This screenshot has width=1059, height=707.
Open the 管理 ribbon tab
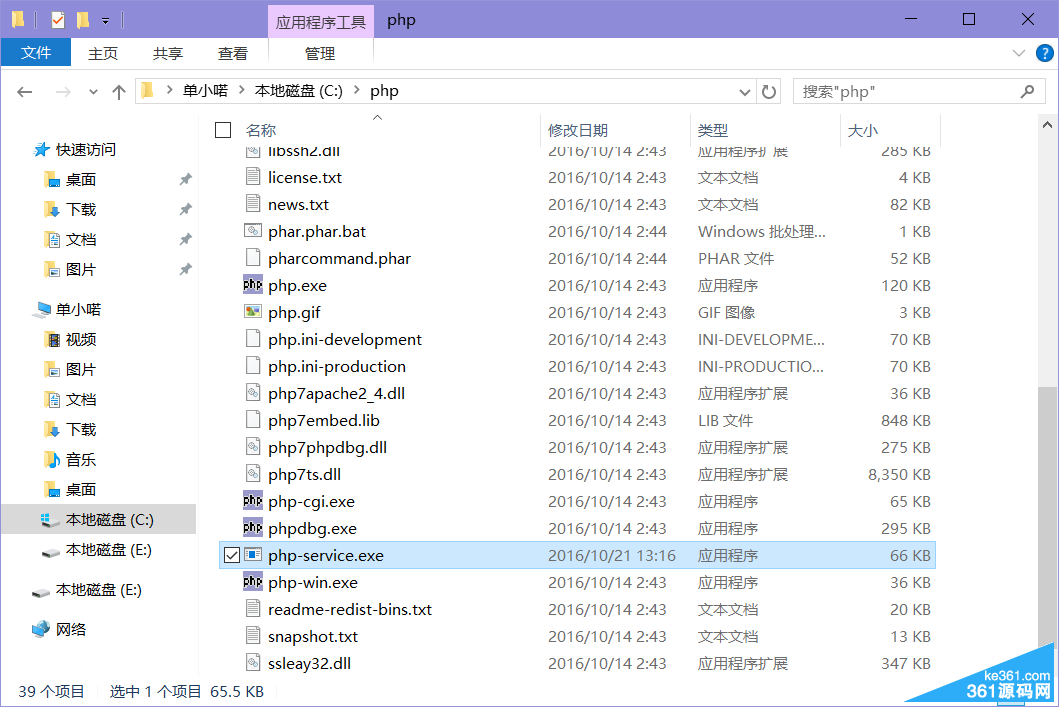(x=320, y=53)
